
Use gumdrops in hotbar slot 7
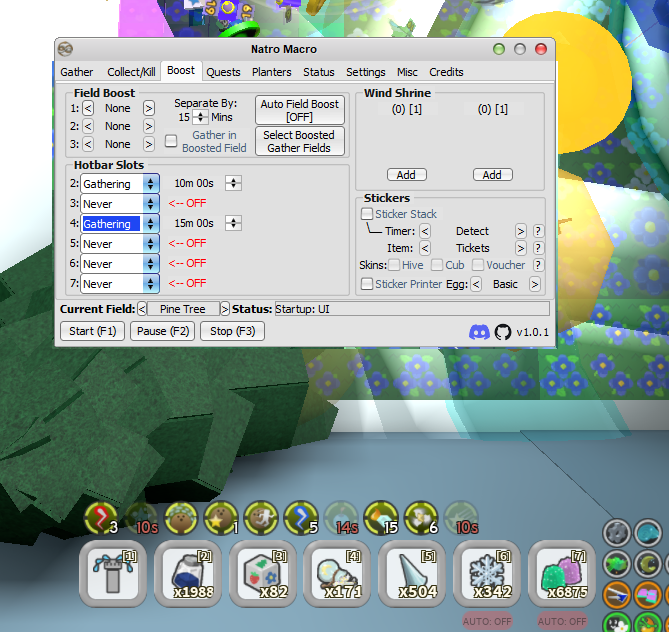click(x=562, y=574)
